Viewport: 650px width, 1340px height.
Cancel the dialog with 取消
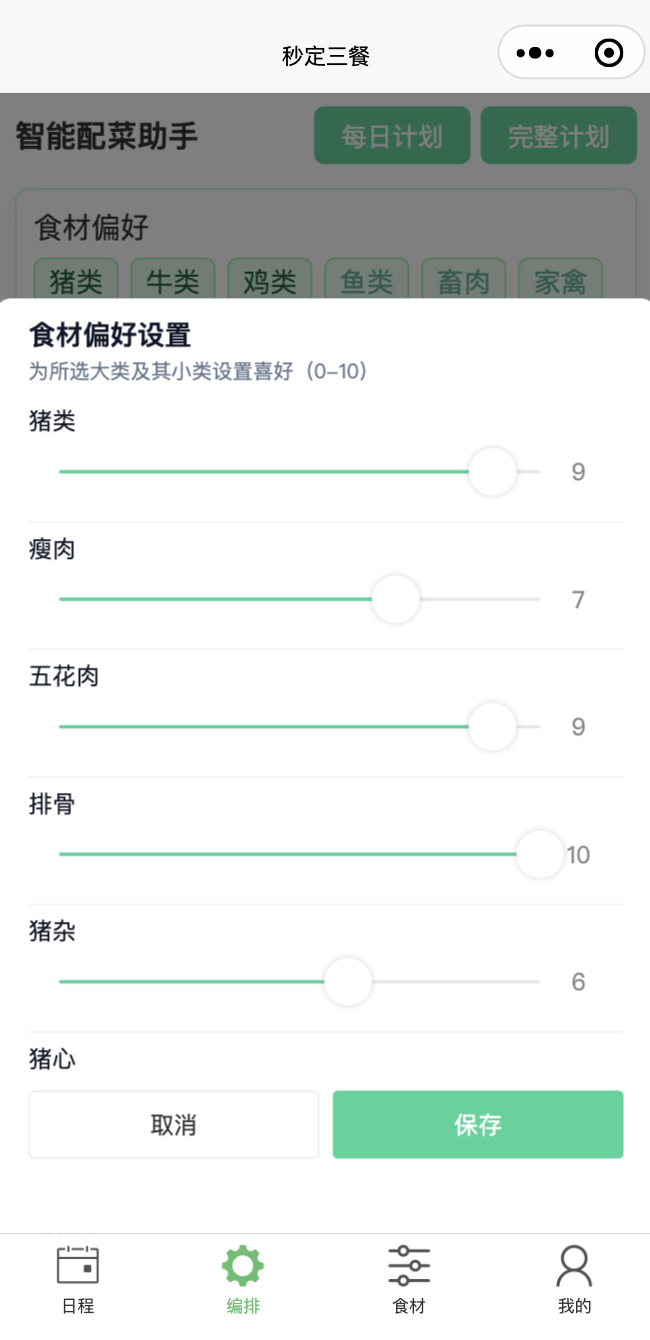[x=173, y=1124]
